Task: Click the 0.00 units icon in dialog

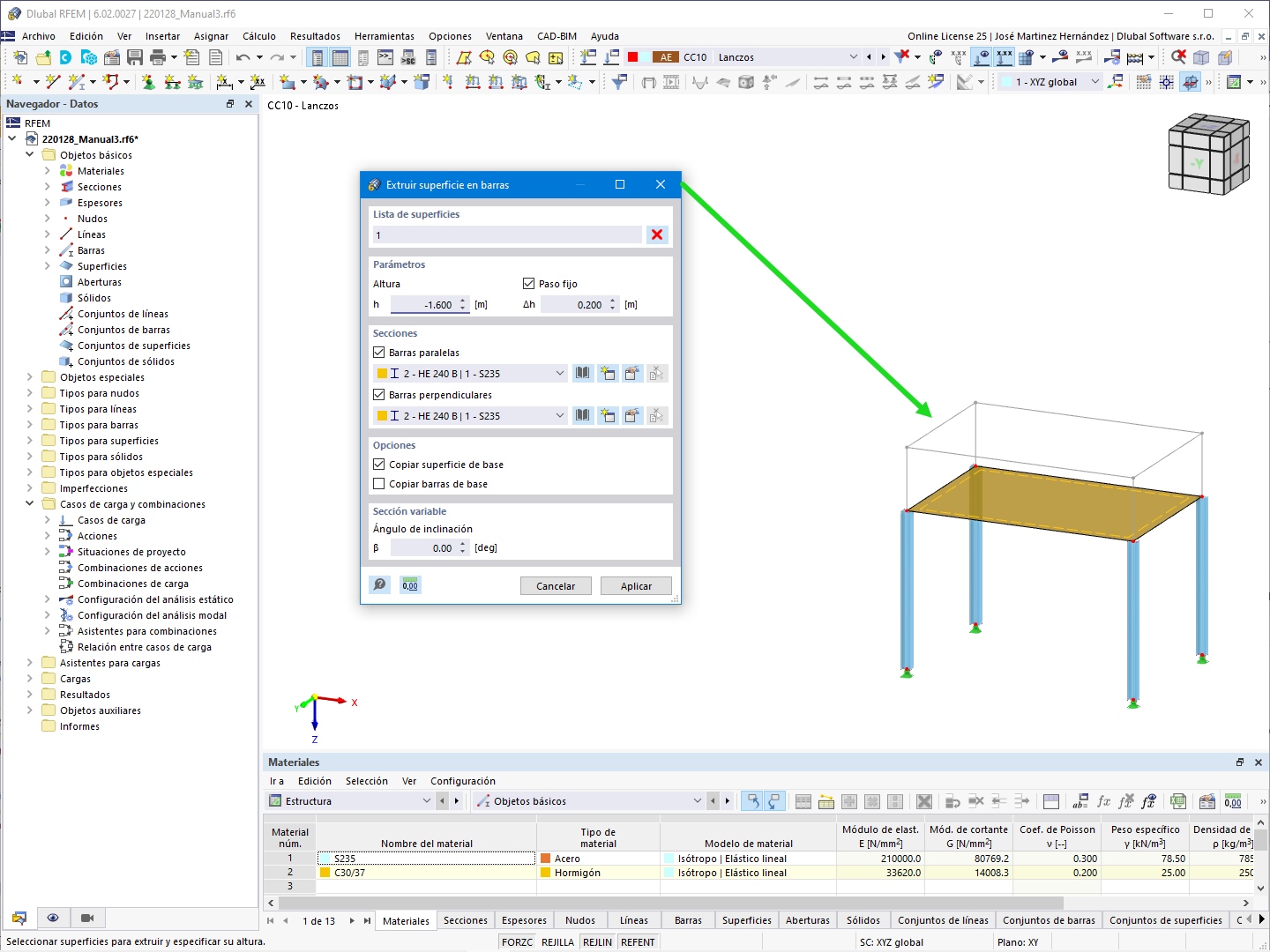Action: click(x=410, y=584)
